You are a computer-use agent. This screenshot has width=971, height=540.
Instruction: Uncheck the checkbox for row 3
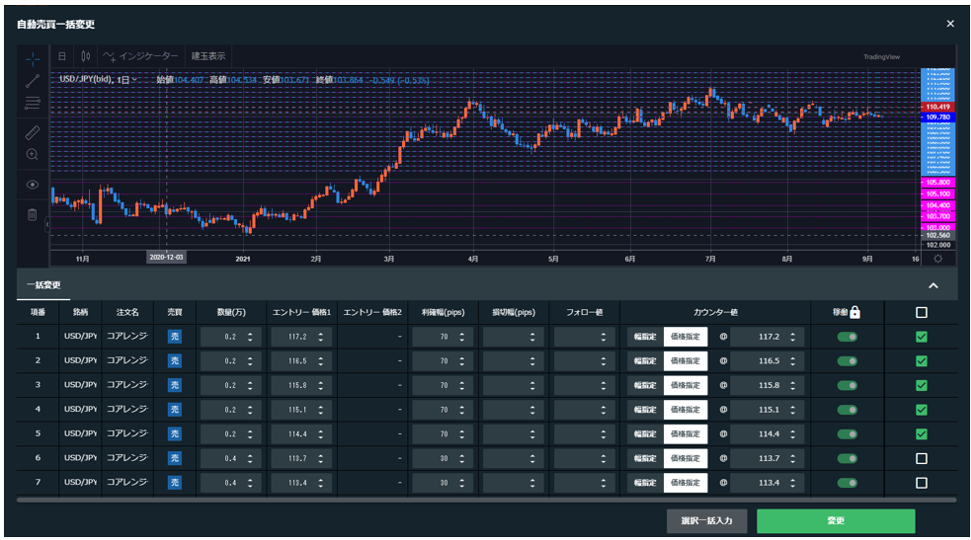(921, 385)
